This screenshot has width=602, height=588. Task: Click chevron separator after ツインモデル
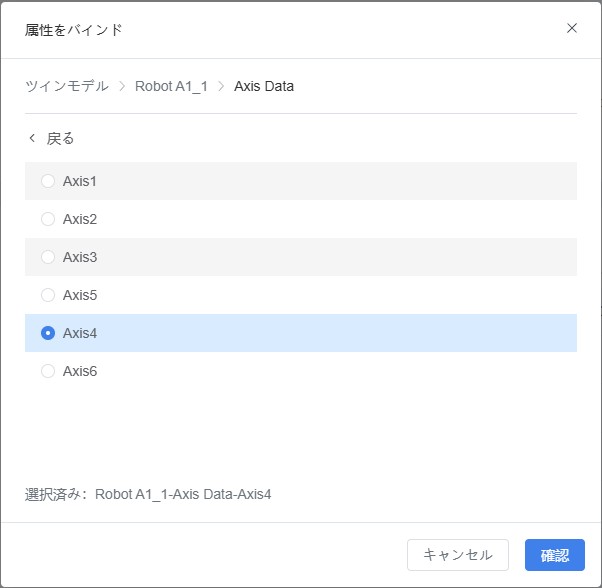tap(122, 86)
